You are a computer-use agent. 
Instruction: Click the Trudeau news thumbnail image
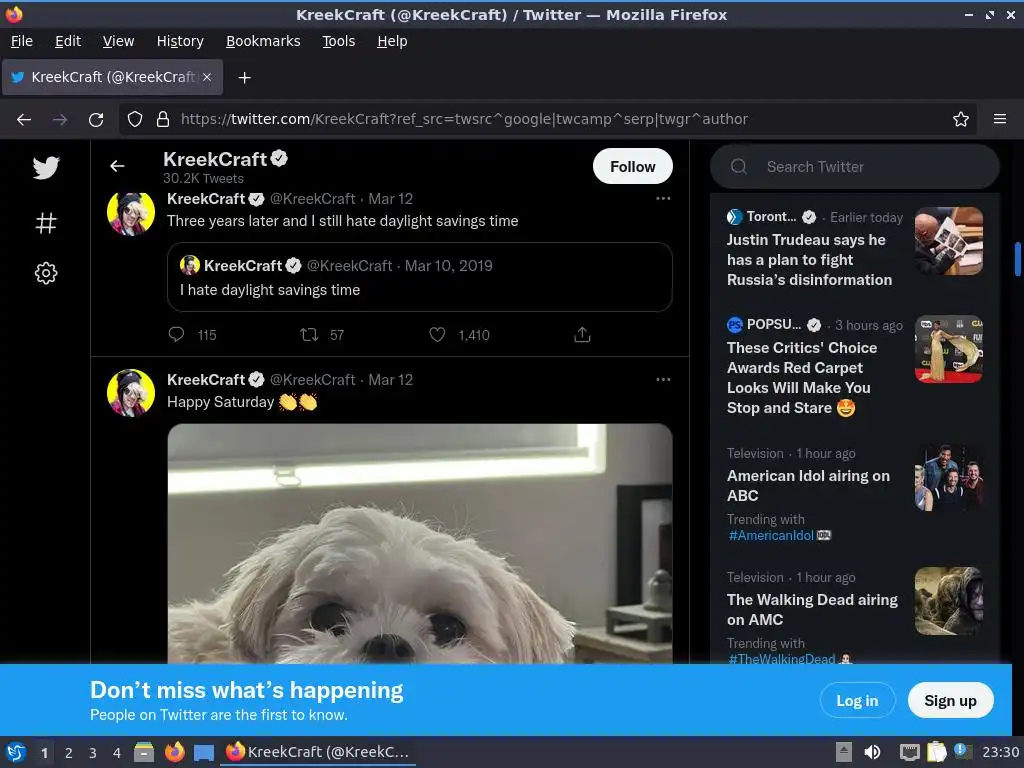click(949, 240)
